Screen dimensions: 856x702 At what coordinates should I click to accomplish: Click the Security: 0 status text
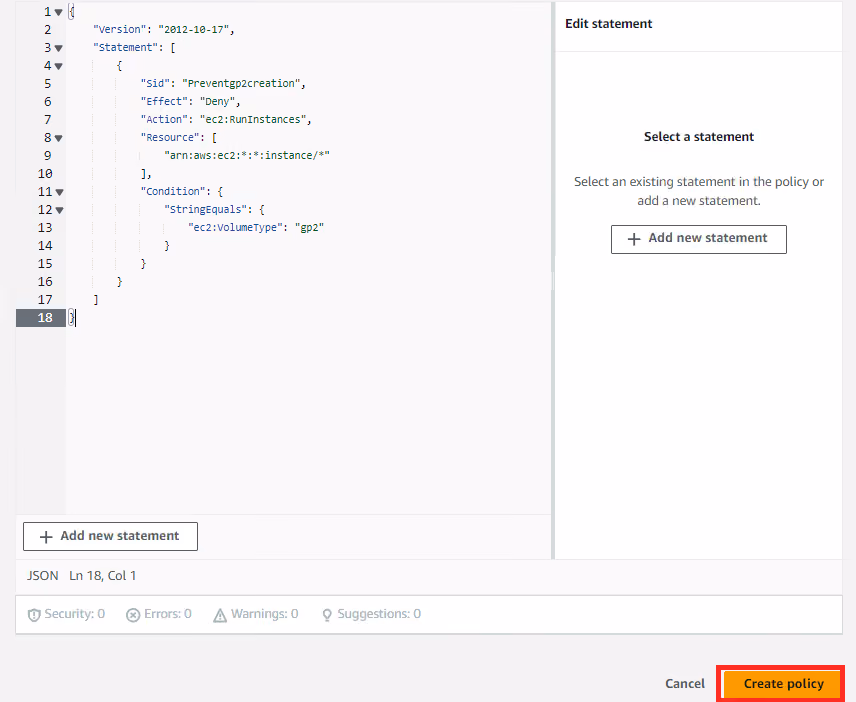[x=74, y=614]
